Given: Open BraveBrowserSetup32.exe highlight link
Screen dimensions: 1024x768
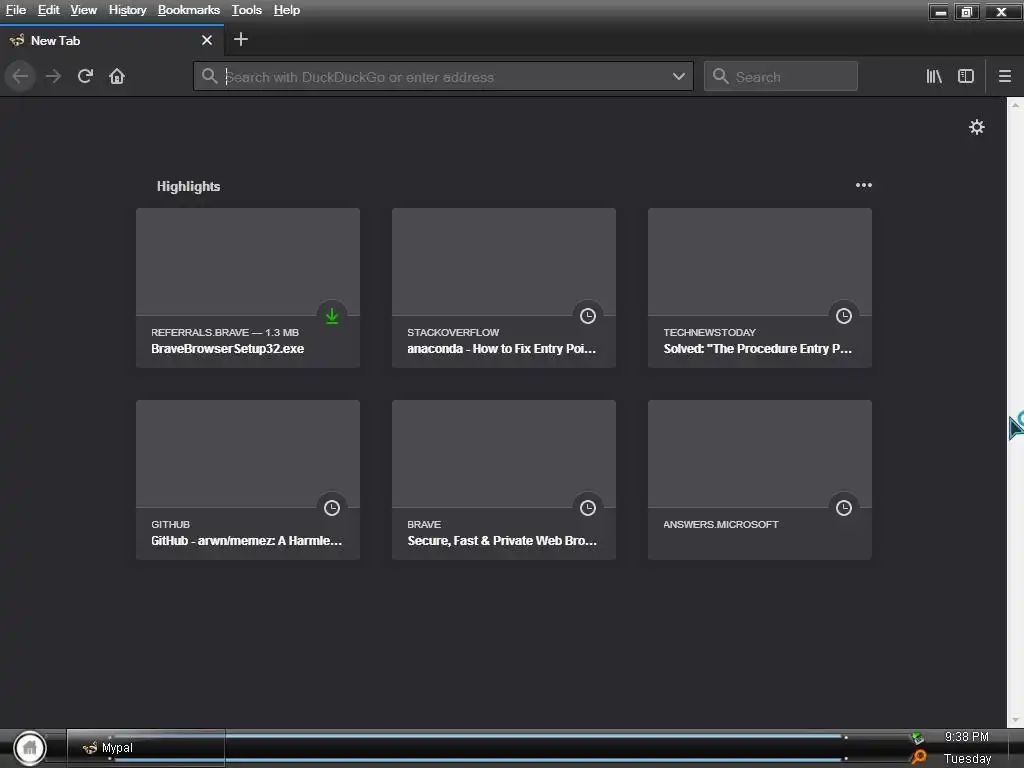Looking at the screenshot, I should point(227,349).
